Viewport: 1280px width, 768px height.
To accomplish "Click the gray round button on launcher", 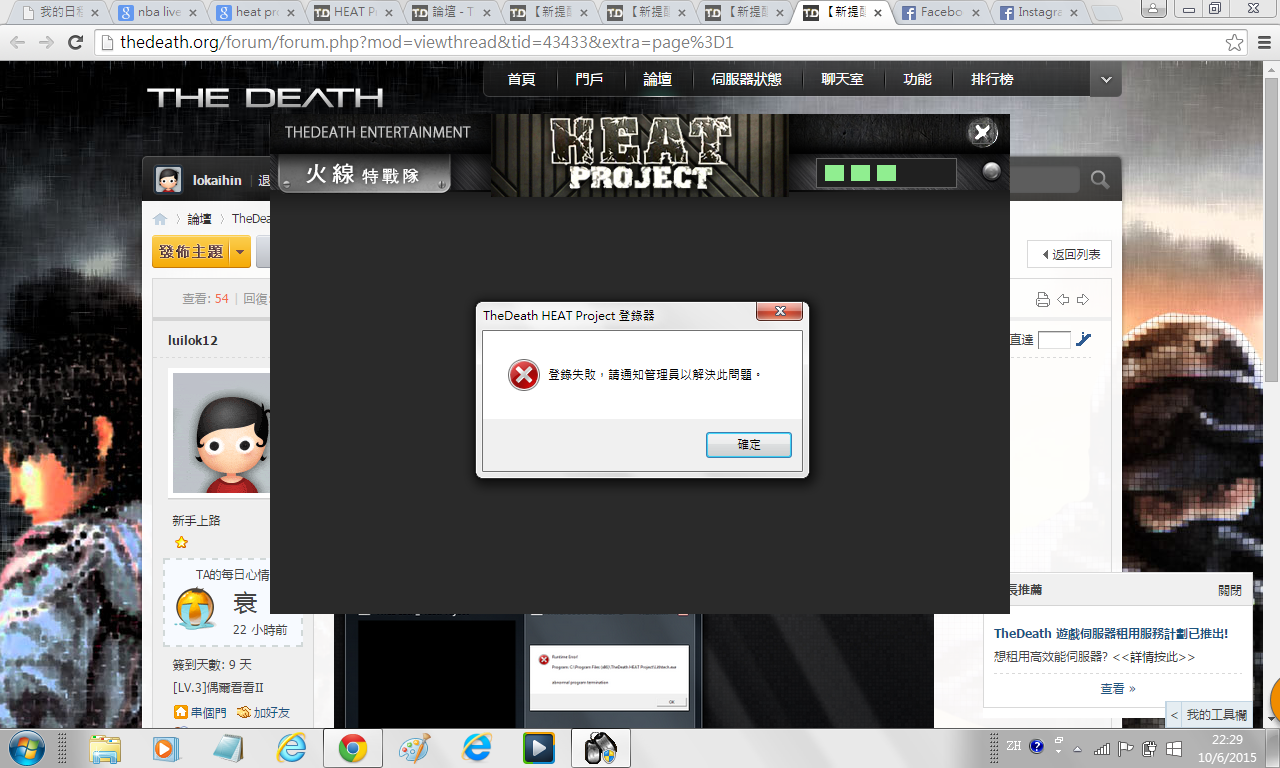I will [x=991, y=172].
